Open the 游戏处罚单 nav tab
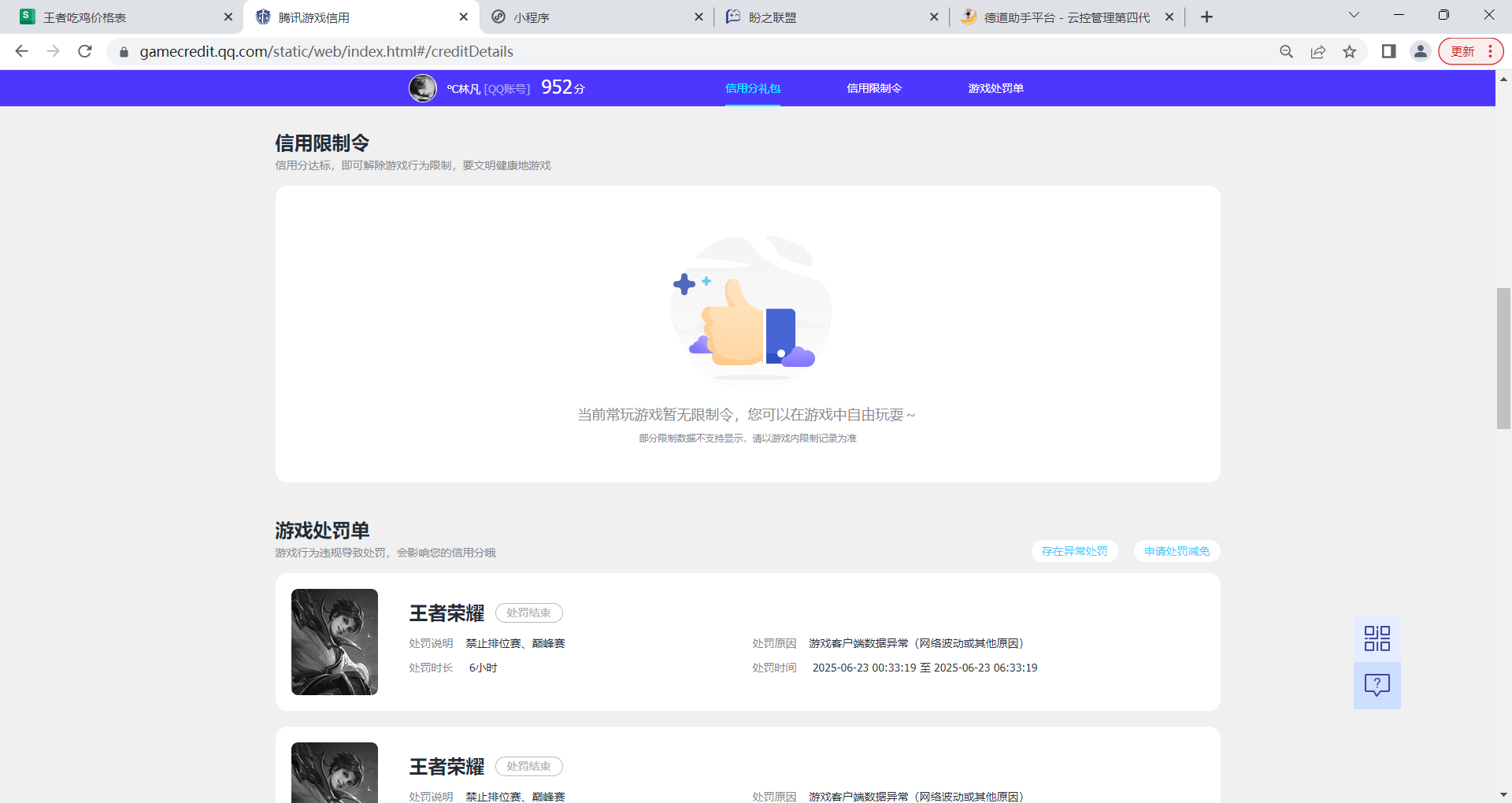The height and width of the screenshot is (803, 1512). coord(996,88)
